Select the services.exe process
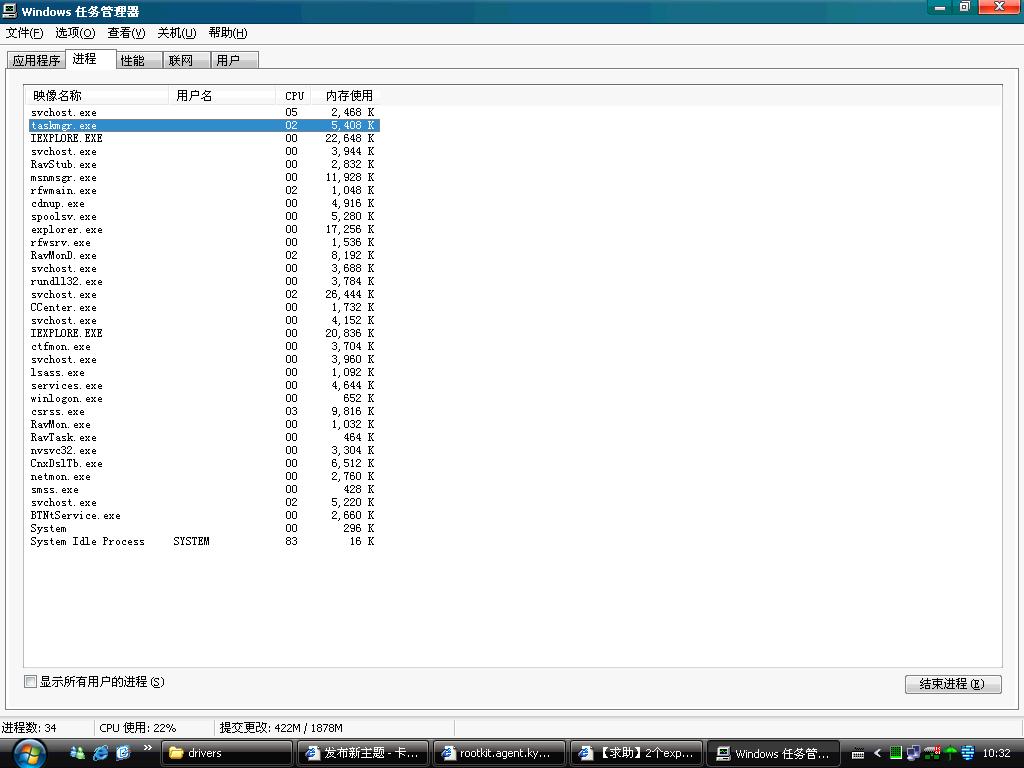The width and height of the screenshot is (1024, 768). (x=204, y=385)
